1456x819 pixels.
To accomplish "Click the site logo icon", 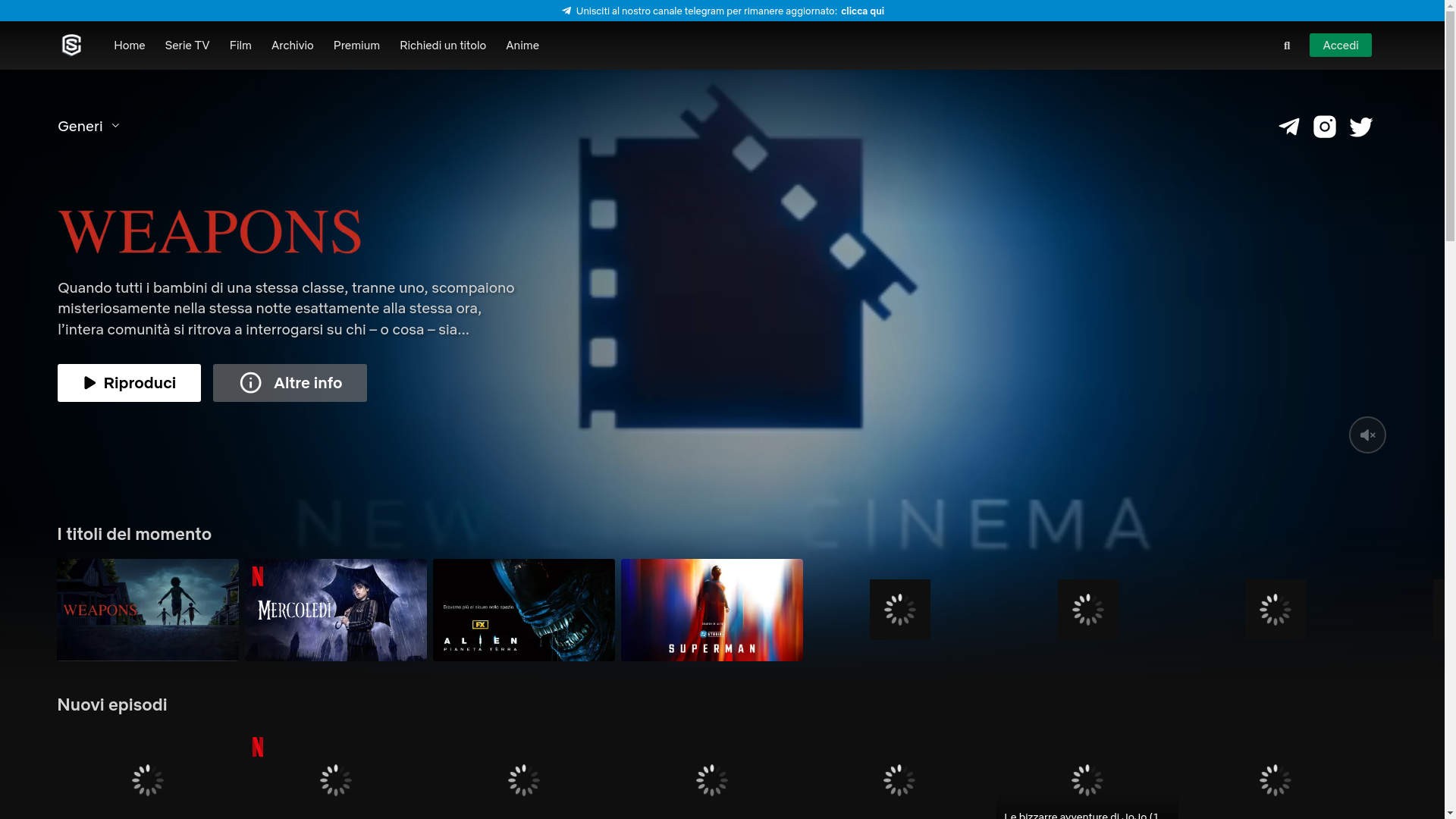I will coord(71,45).
